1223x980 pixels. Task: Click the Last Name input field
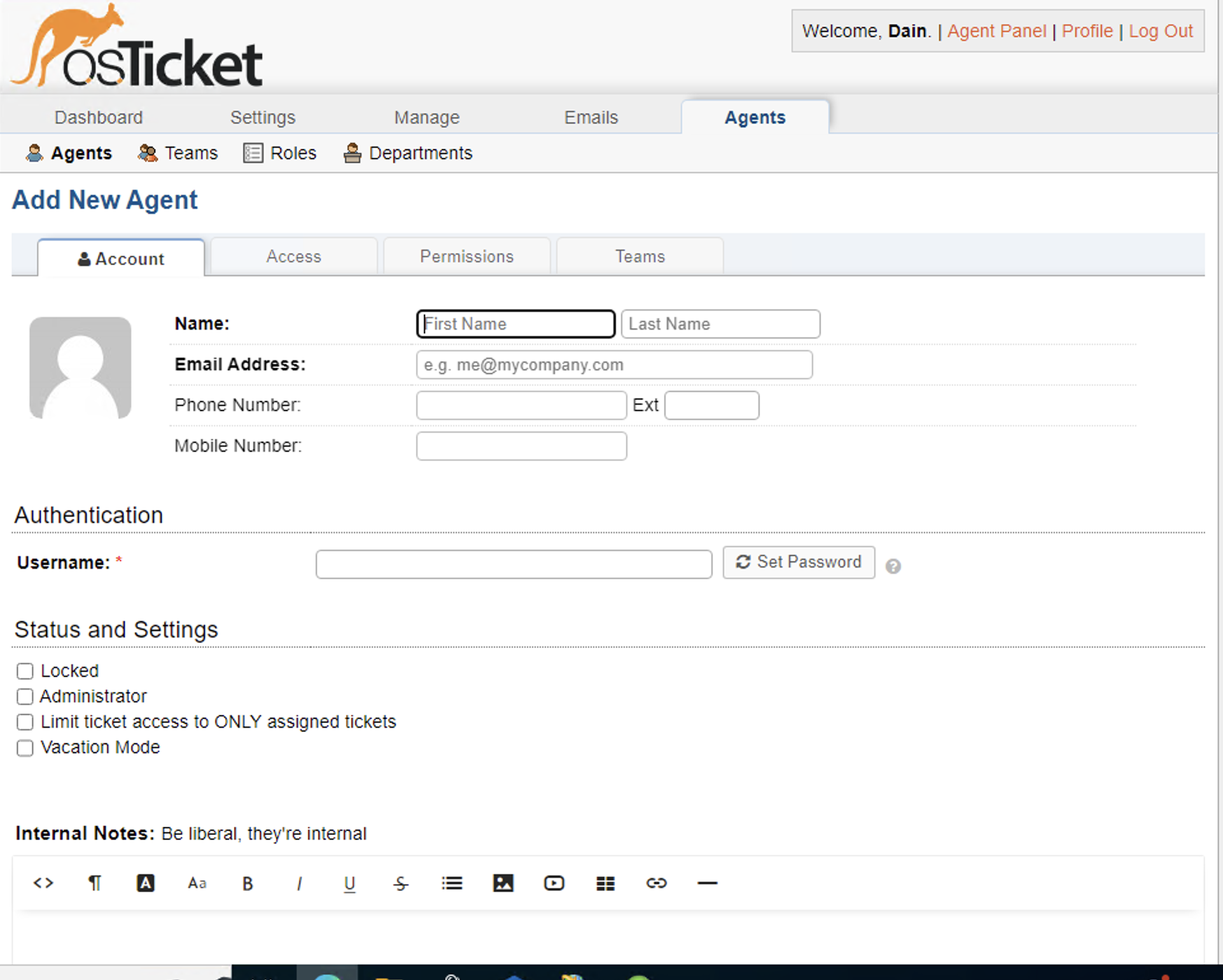pyautogui.click(x=720, y=324)
